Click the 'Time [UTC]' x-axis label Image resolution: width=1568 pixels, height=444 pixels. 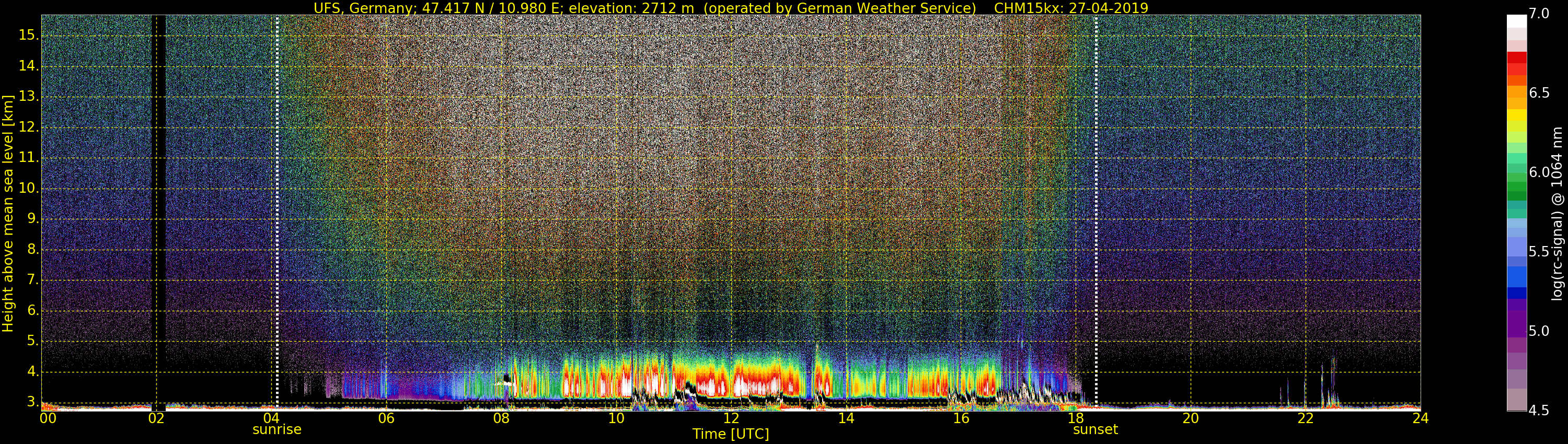pyautogui.click(x=731, y=434)
